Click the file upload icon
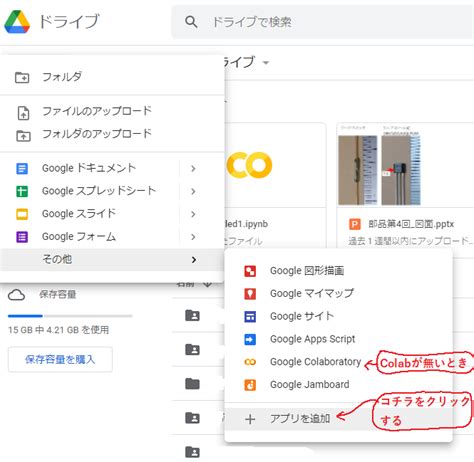 point(23,113)
